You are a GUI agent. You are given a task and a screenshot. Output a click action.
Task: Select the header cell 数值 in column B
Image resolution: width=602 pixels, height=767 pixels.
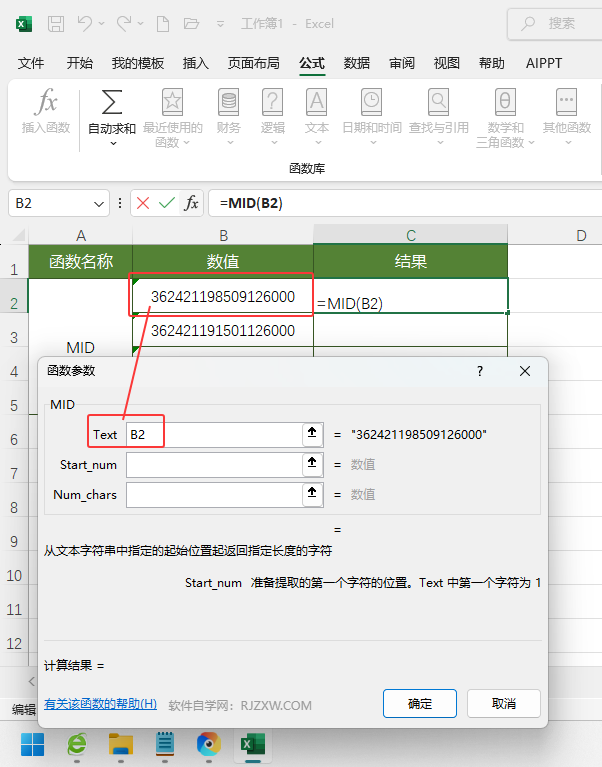point(223,262)
